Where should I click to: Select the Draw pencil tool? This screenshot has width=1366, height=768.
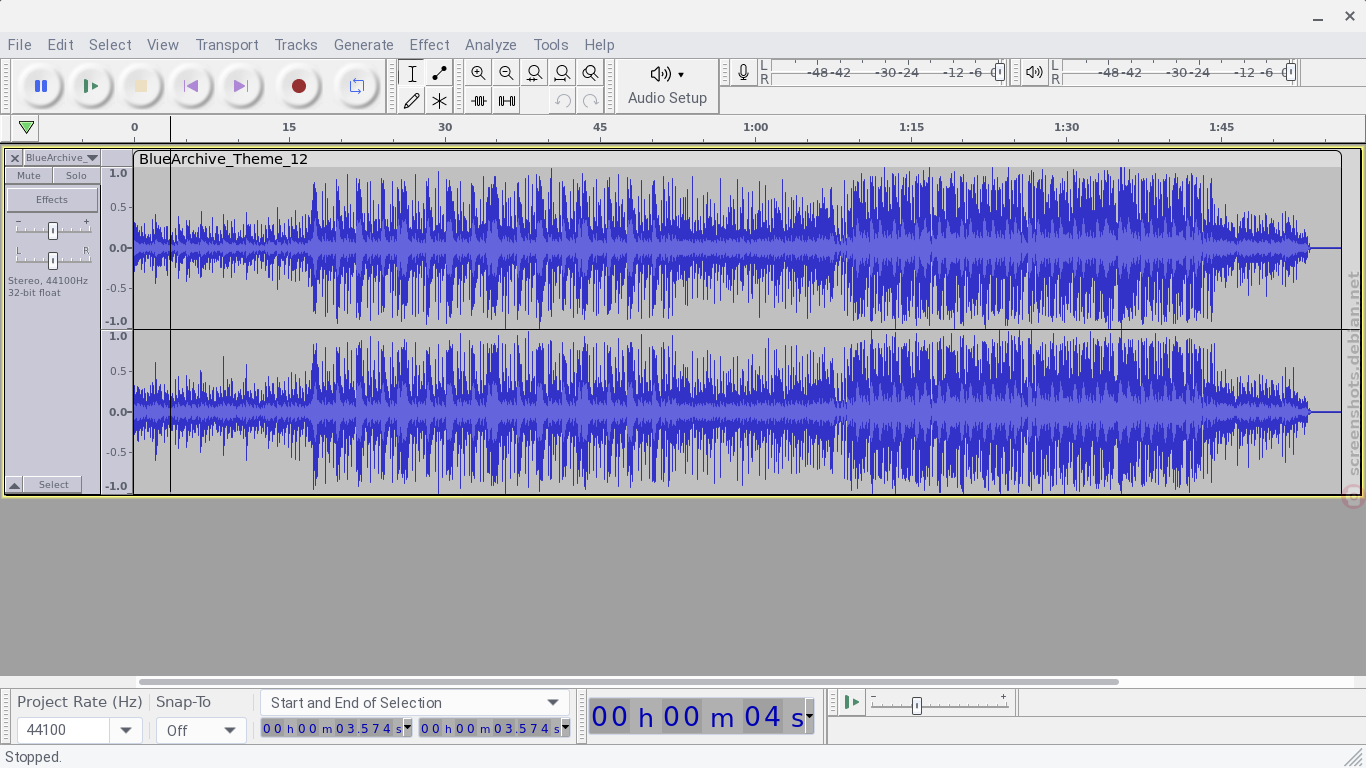pyautogui.click(x=412, y=100)
